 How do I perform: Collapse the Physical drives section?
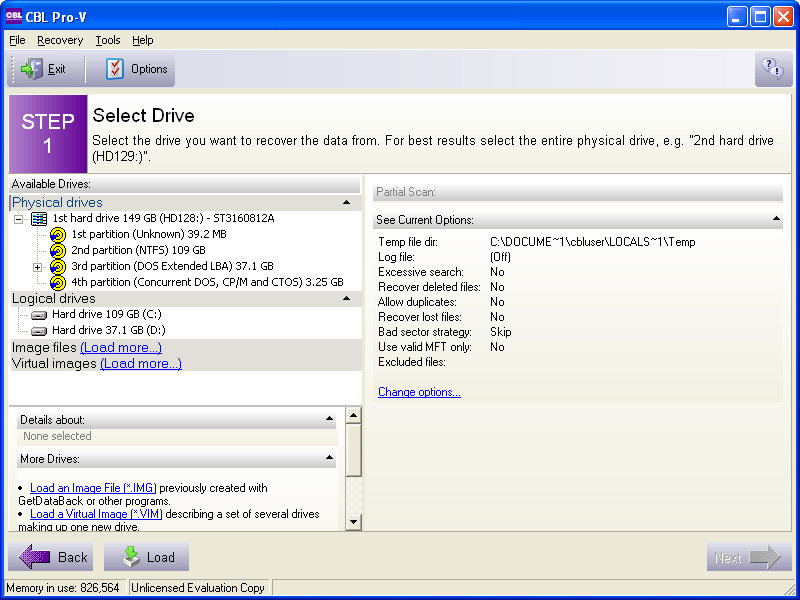coord(346,203)
